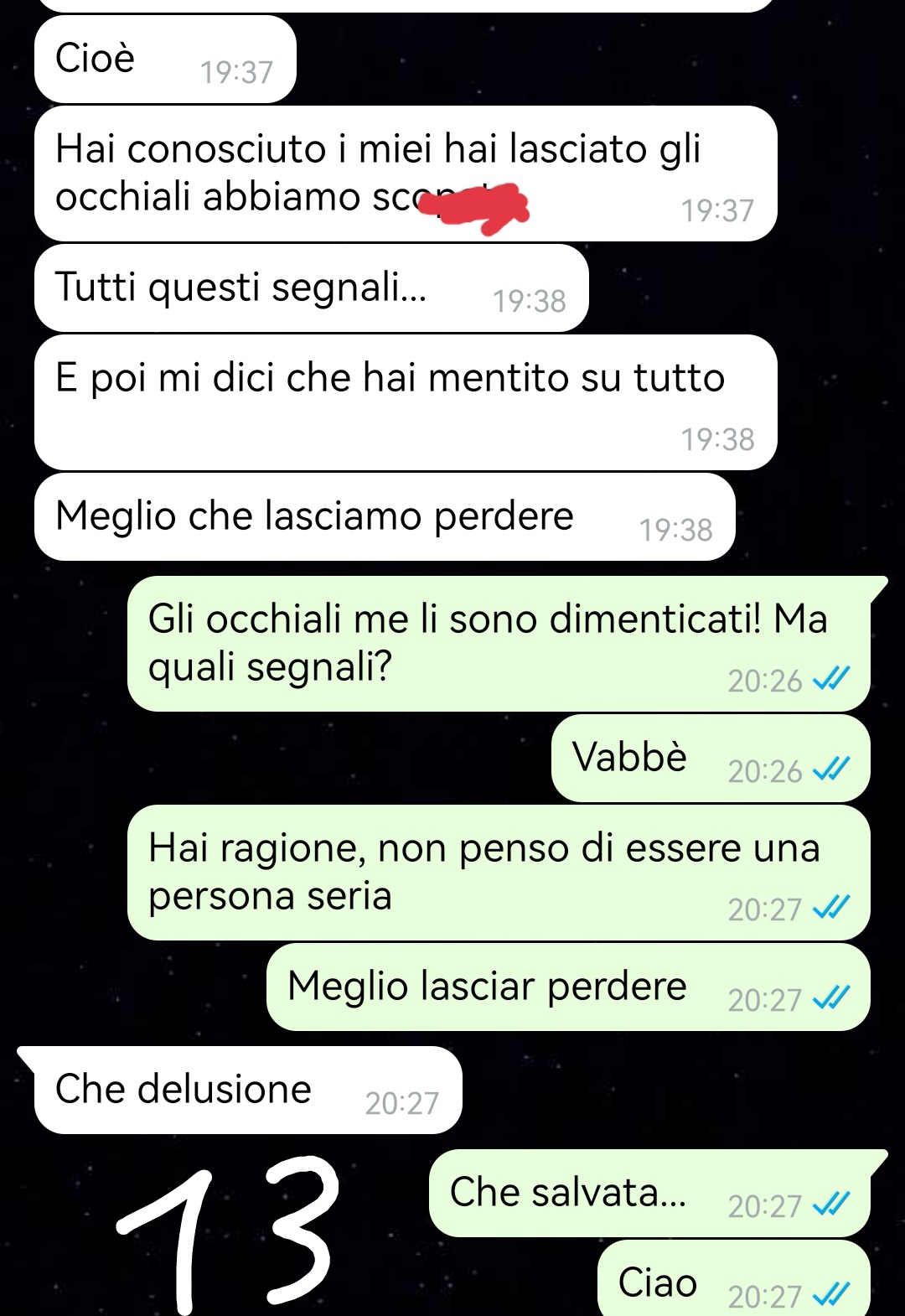
Task: Tap the blue double-check beside 'Che salvata...'
Action: (x=832, y=1205)
